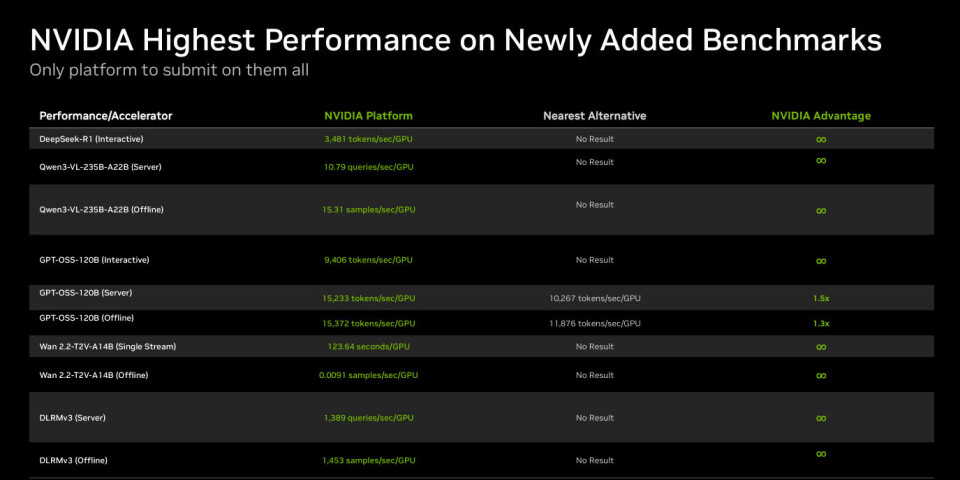Click the GPT-OSS-120B (Server) row label

tap(86, 293)
